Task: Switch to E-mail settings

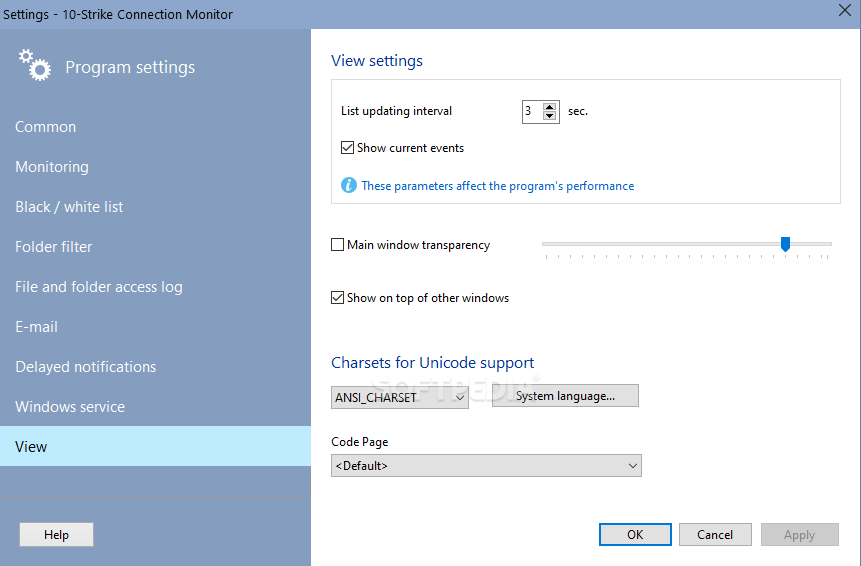Action: pyautogui.click(x=155, y=327)
